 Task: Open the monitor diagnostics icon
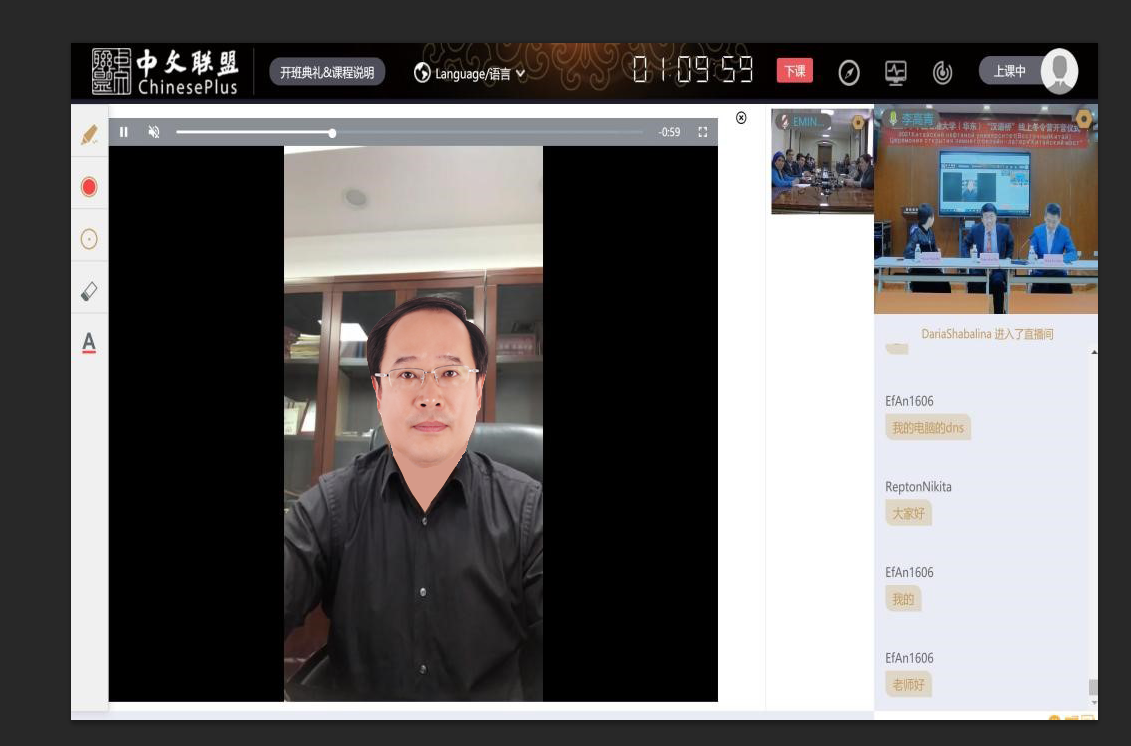895,72
